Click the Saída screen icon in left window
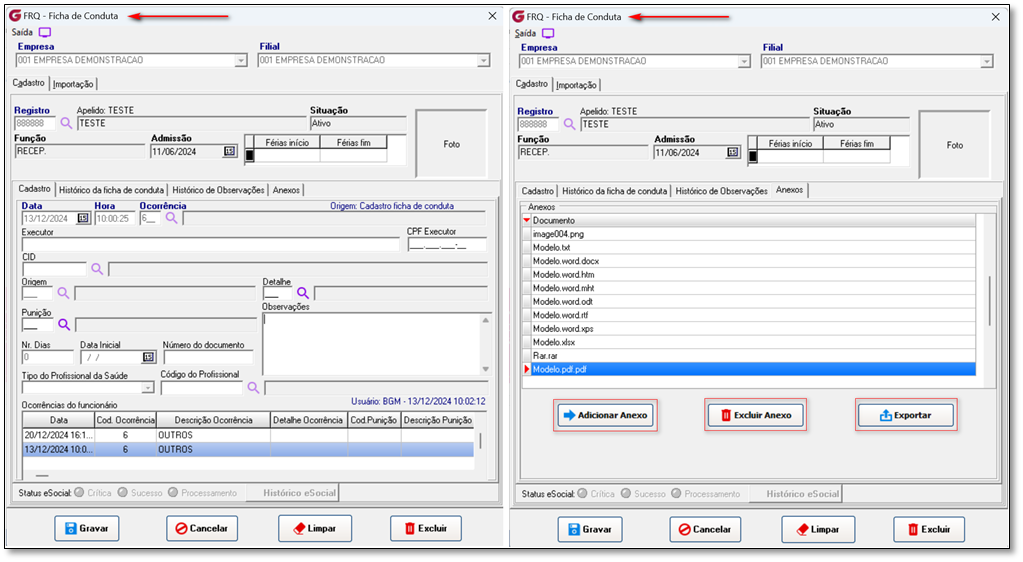The width and height of the screenshot is (1023, 562). click(x=44, y=32)
